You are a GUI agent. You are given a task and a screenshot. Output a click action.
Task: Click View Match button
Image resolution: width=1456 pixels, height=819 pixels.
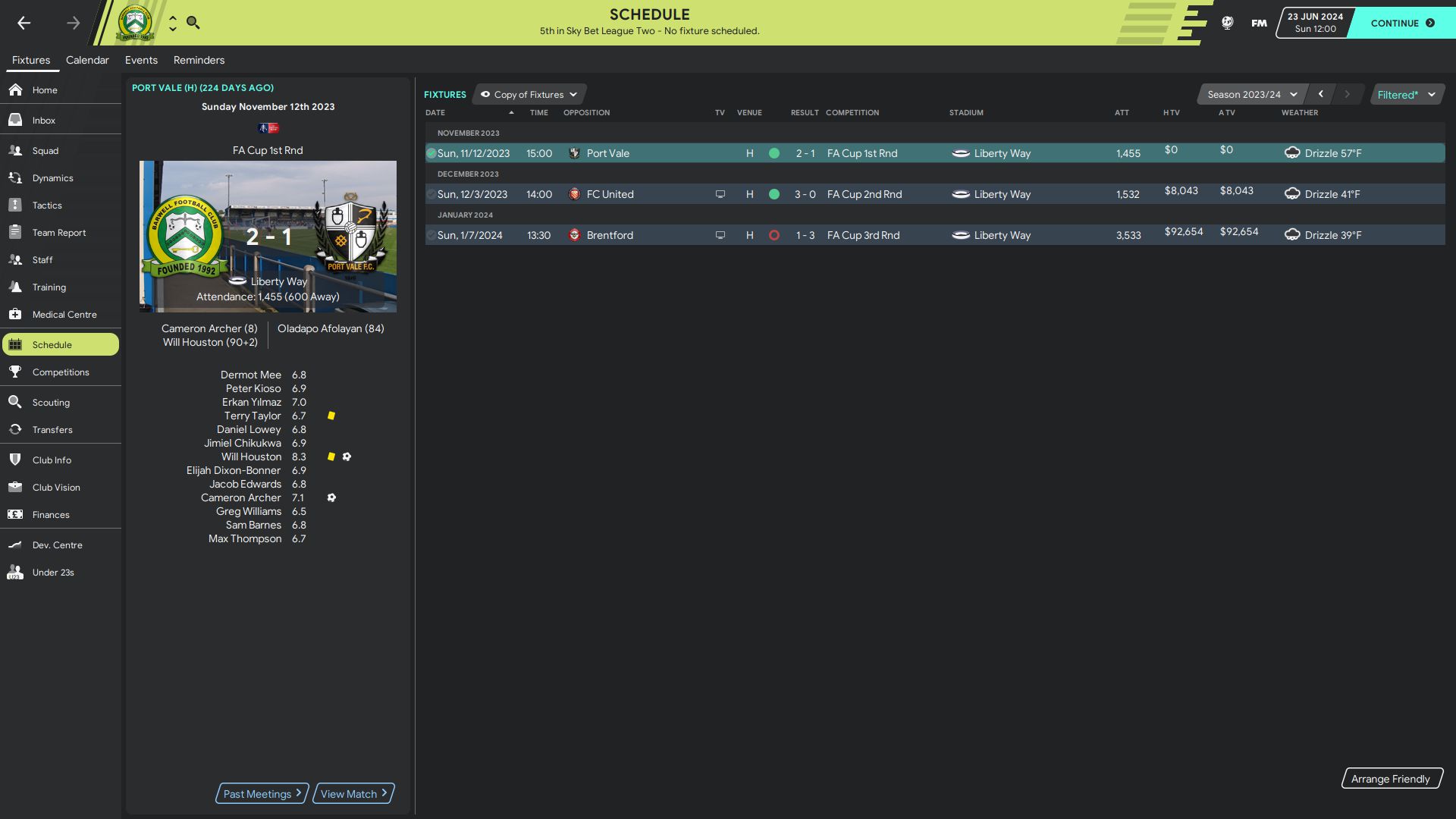353,793
